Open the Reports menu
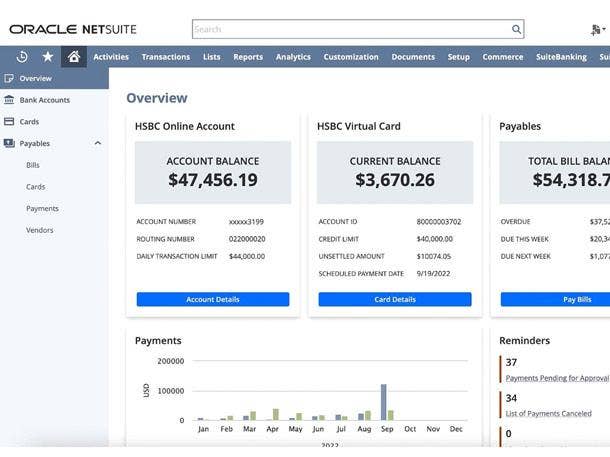610x457 pixels. (x=248, y=57)
